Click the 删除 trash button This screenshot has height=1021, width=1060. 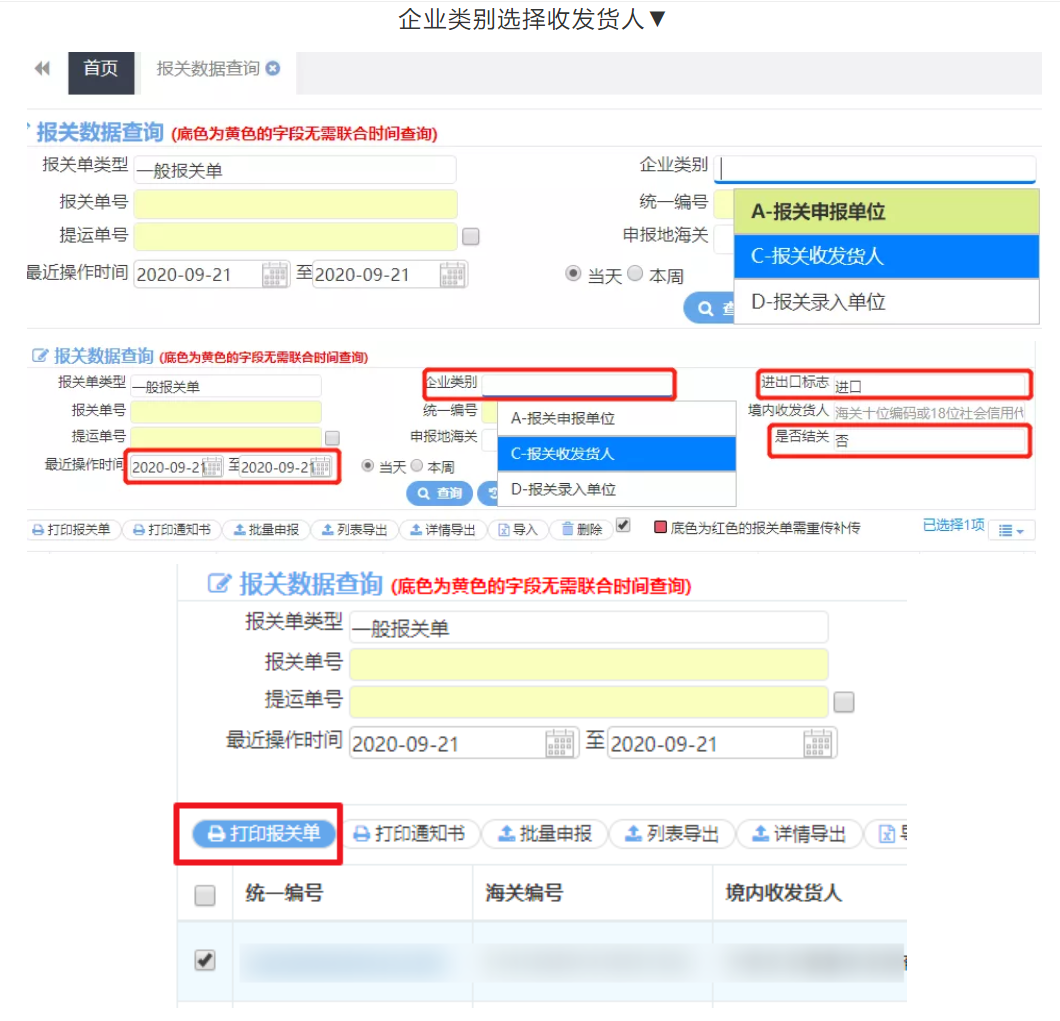(x=581, y=530)
